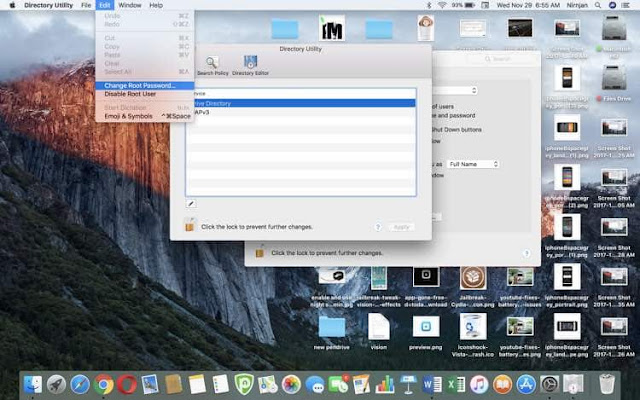Select the 'vision' document on the desktop

point(379,331)
